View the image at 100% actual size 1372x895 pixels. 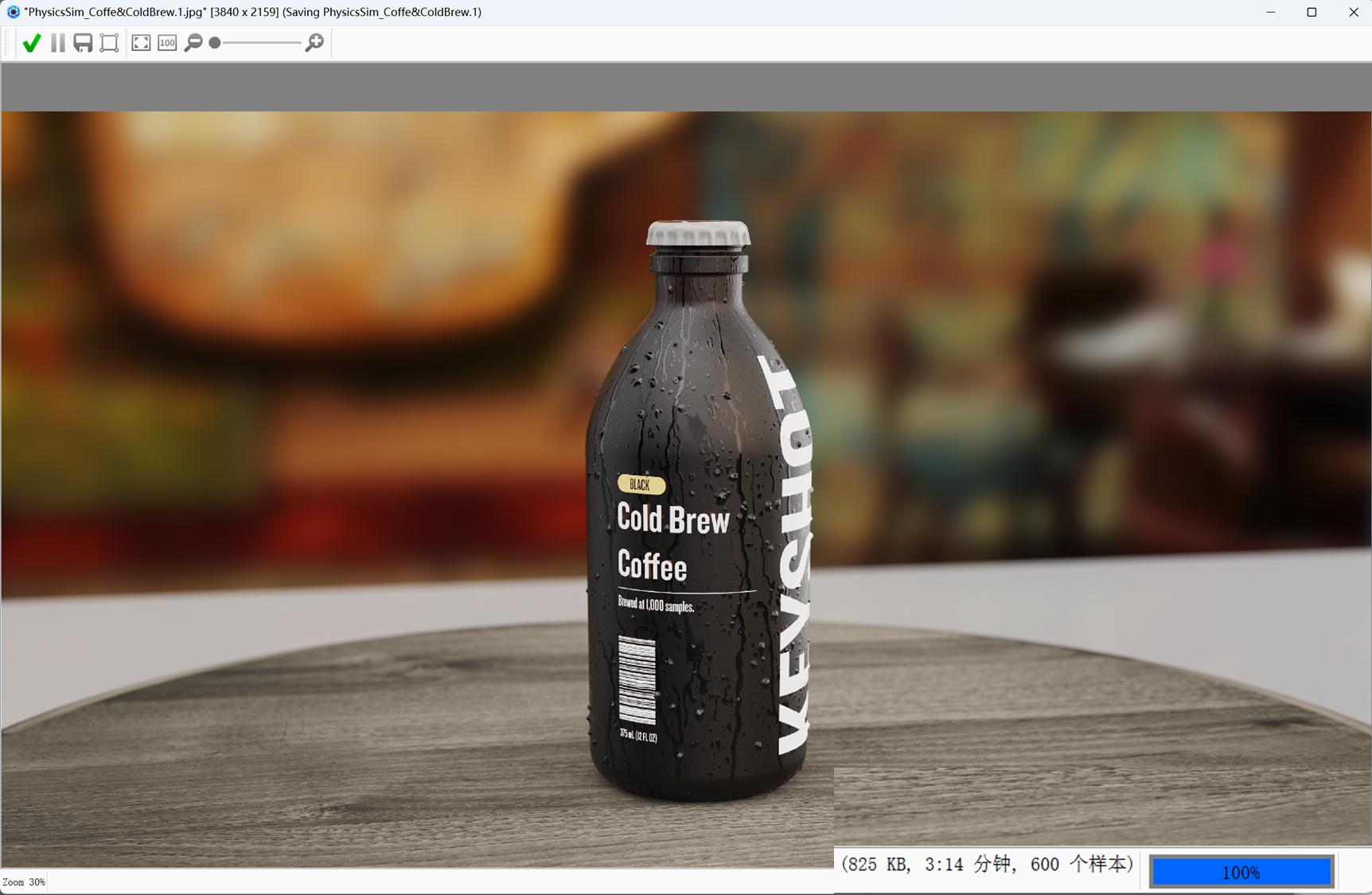tap(166, 43)
